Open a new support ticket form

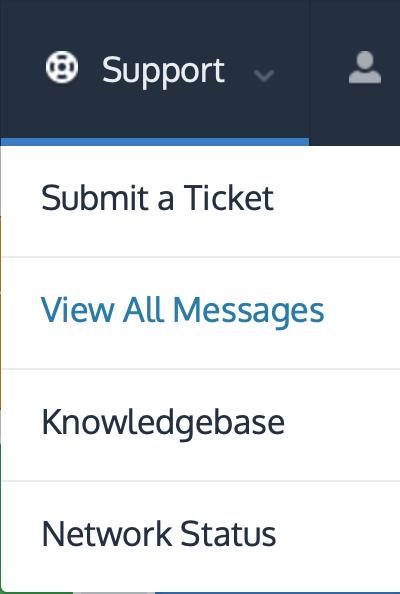157,198
